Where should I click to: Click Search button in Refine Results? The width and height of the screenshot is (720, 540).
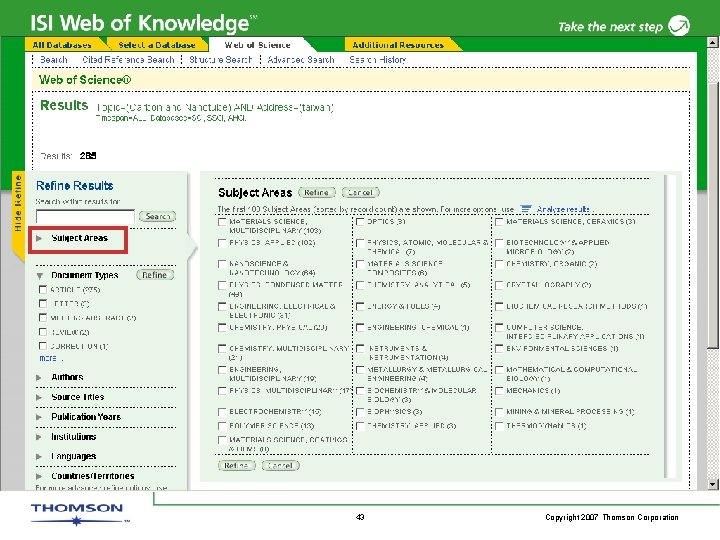point(158,216)
